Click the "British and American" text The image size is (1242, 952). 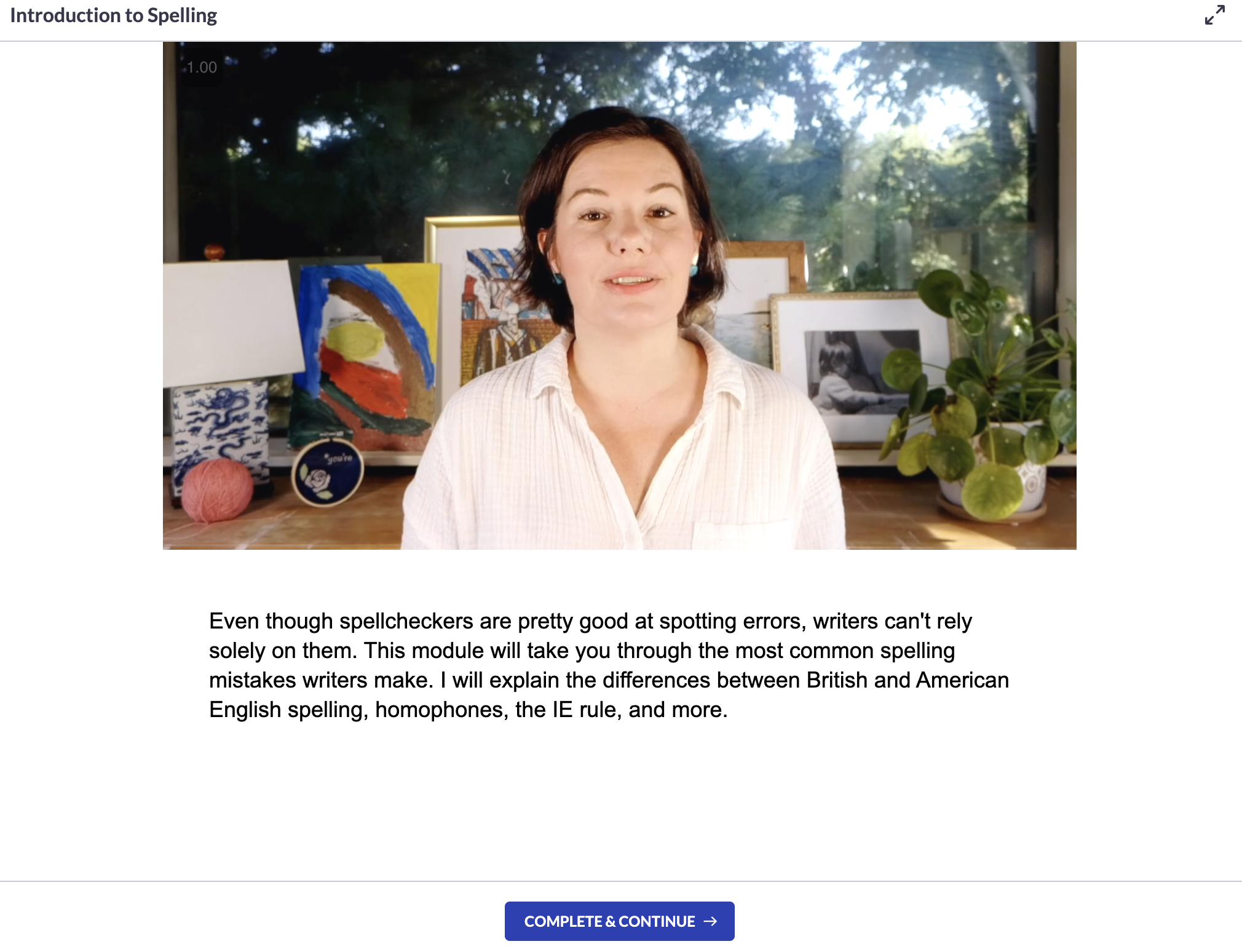click(908, 680)
